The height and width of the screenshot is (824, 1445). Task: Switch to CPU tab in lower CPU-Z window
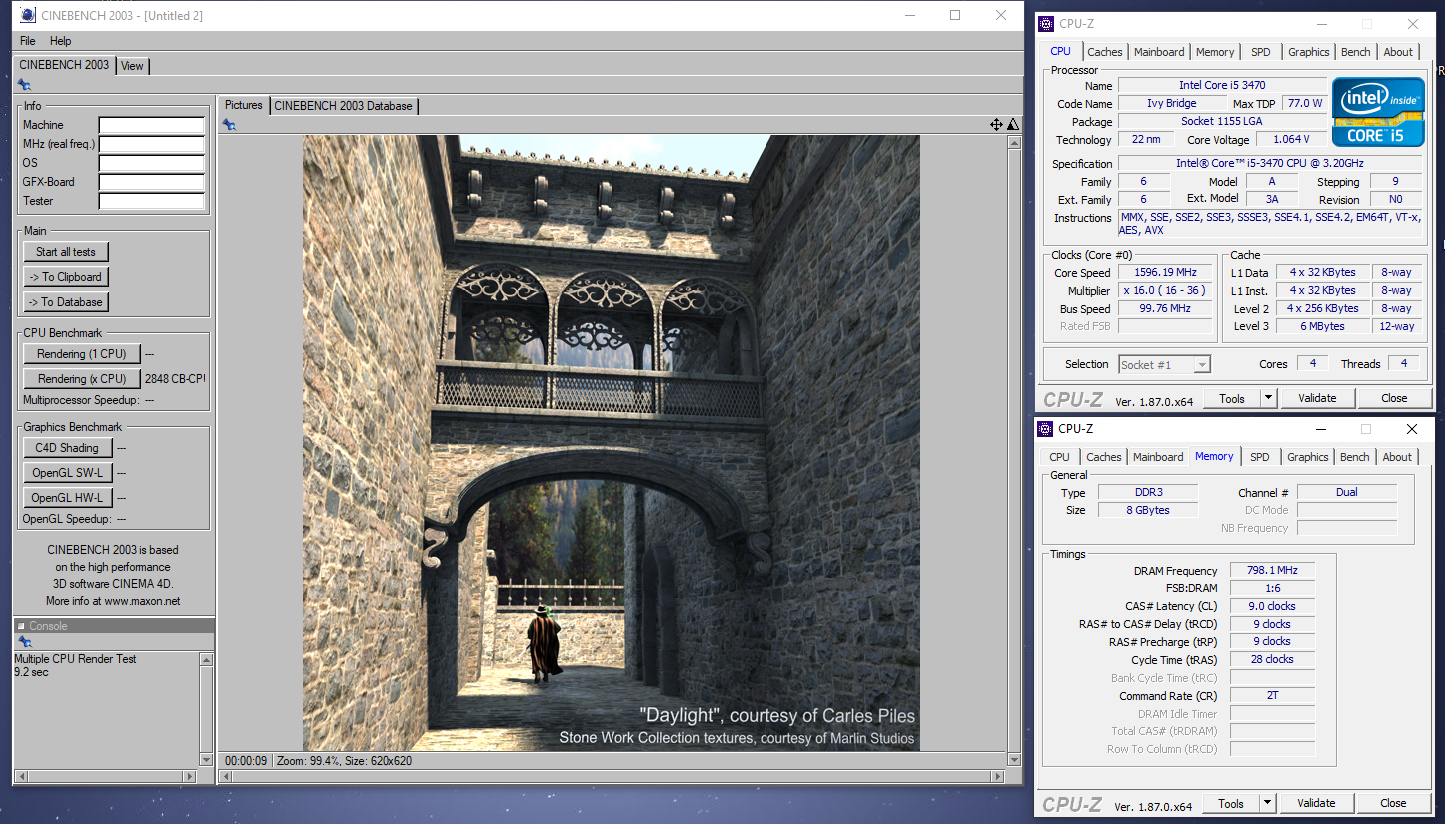click(x=1060, y=457)
